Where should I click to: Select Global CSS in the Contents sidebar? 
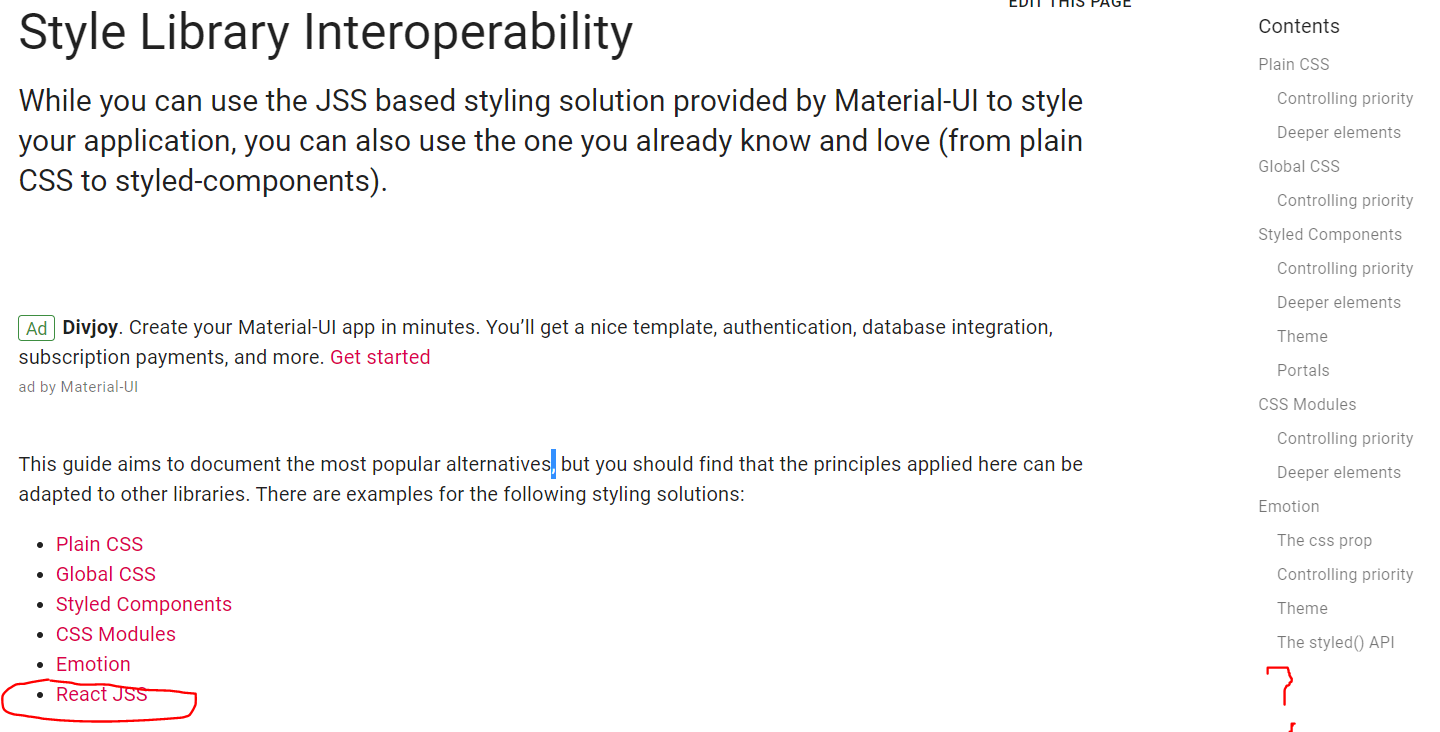[x=1298, y=166]
